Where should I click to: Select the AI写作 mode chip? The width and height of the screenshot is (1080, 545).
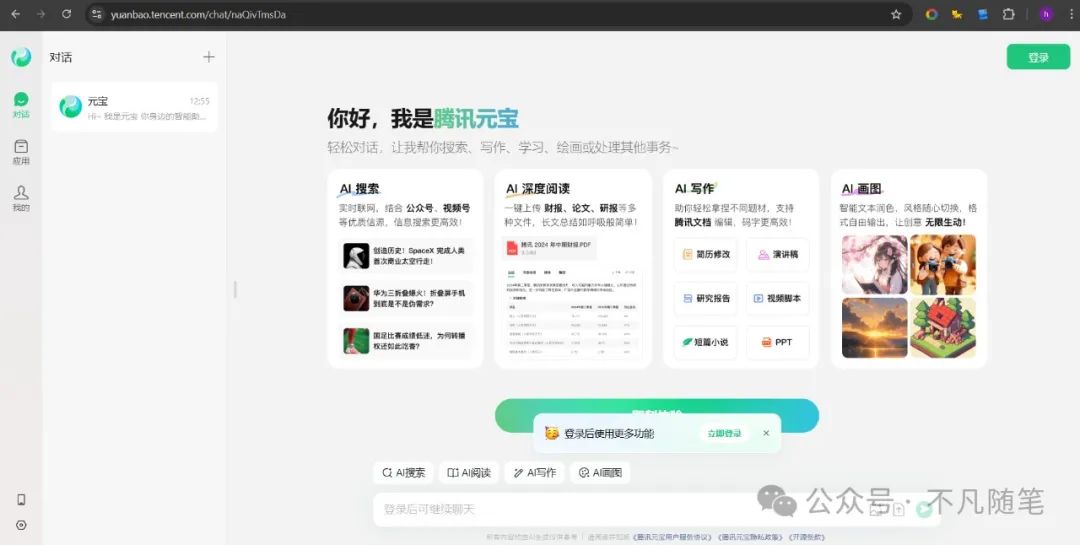[535, 472]
